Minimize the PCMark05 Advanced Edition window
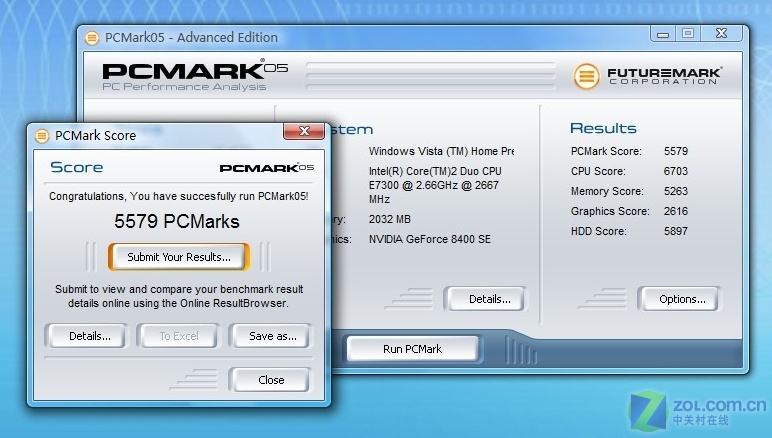The image size is (772, 438). [663, 34]
